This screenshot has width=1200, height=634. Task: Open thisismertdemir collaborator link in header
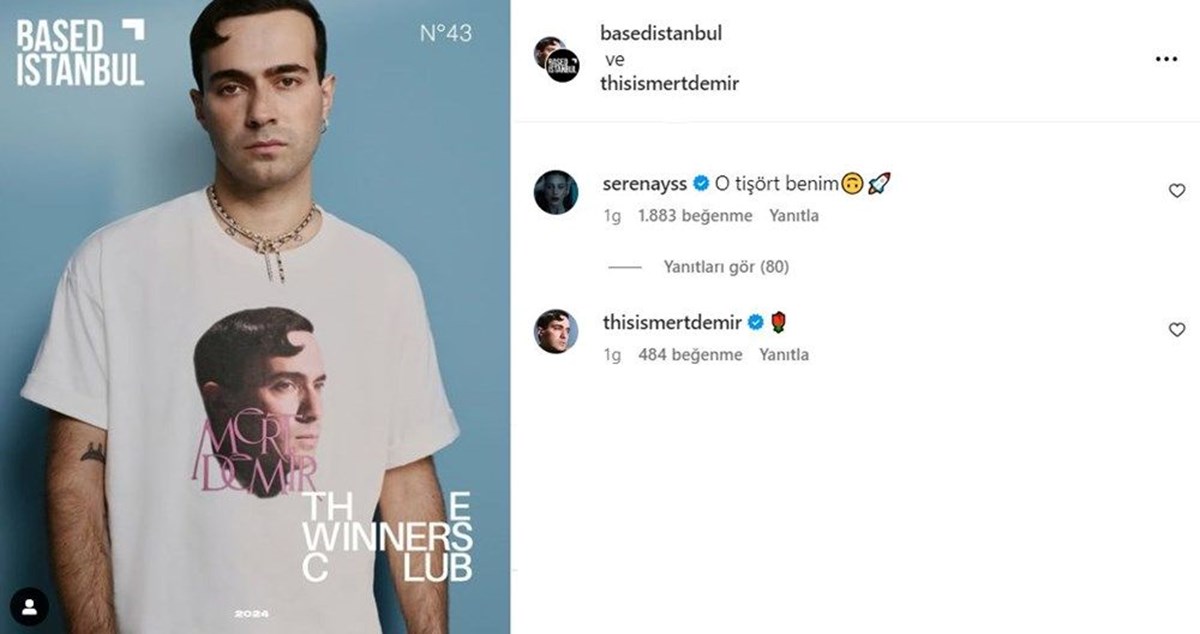(669, 83)
